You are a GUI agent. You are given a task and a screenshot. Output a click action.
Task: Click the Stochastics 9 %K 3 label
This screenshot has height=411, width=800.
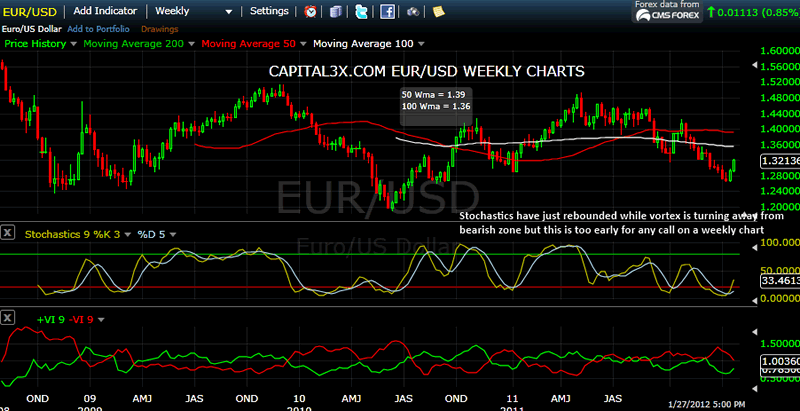(x=74, y=235)
